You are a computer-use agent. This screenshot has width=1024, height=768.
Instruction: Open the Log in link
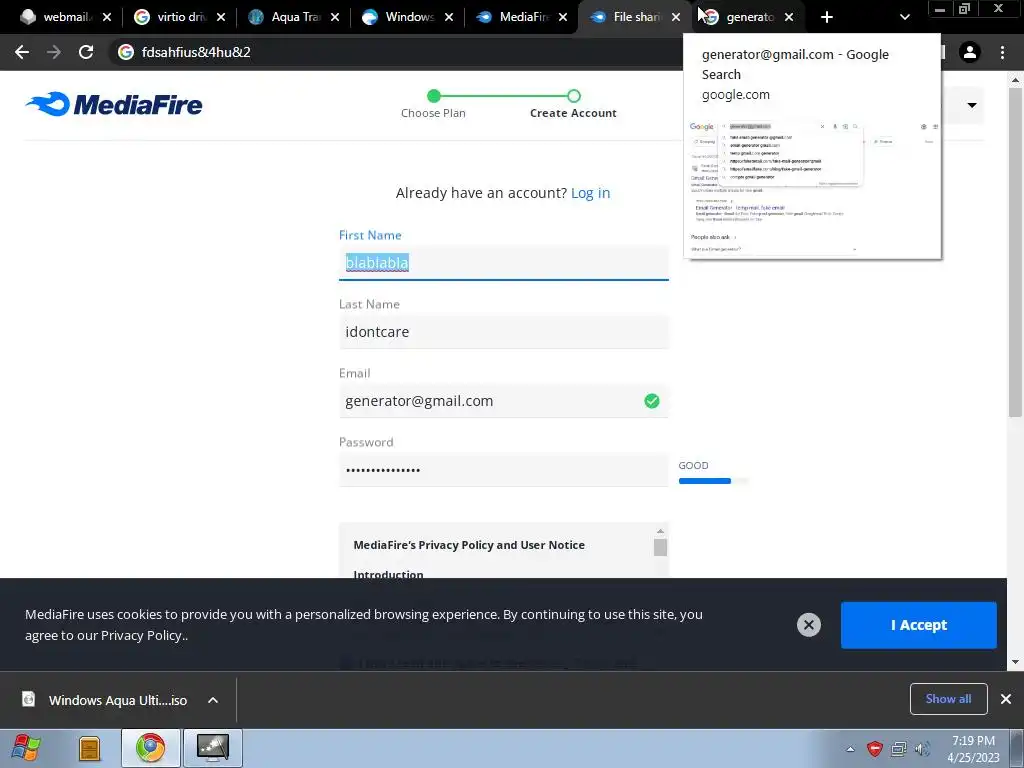590,193
